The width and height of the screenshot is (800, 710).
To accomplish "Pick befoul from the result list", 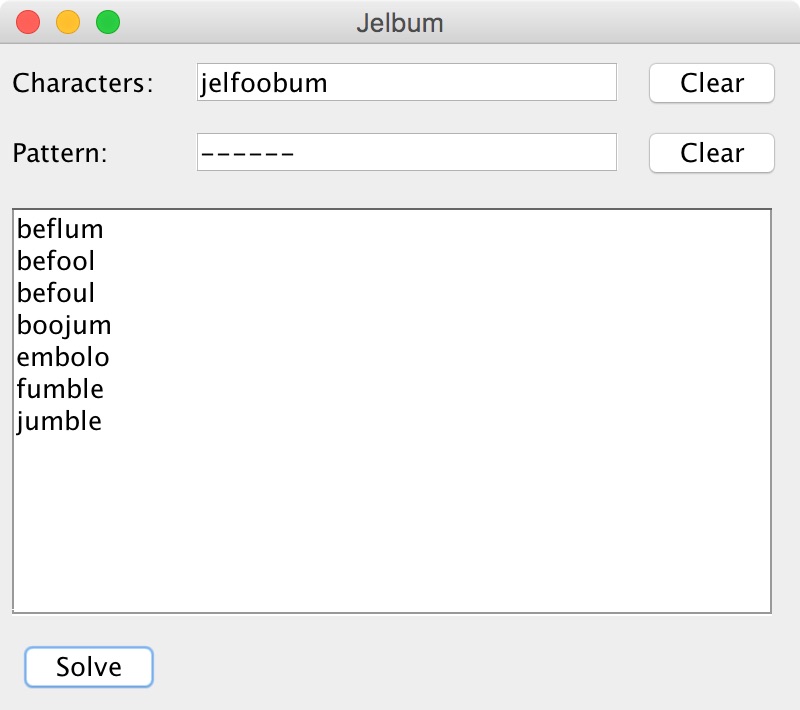I will (x=56, y=294).
